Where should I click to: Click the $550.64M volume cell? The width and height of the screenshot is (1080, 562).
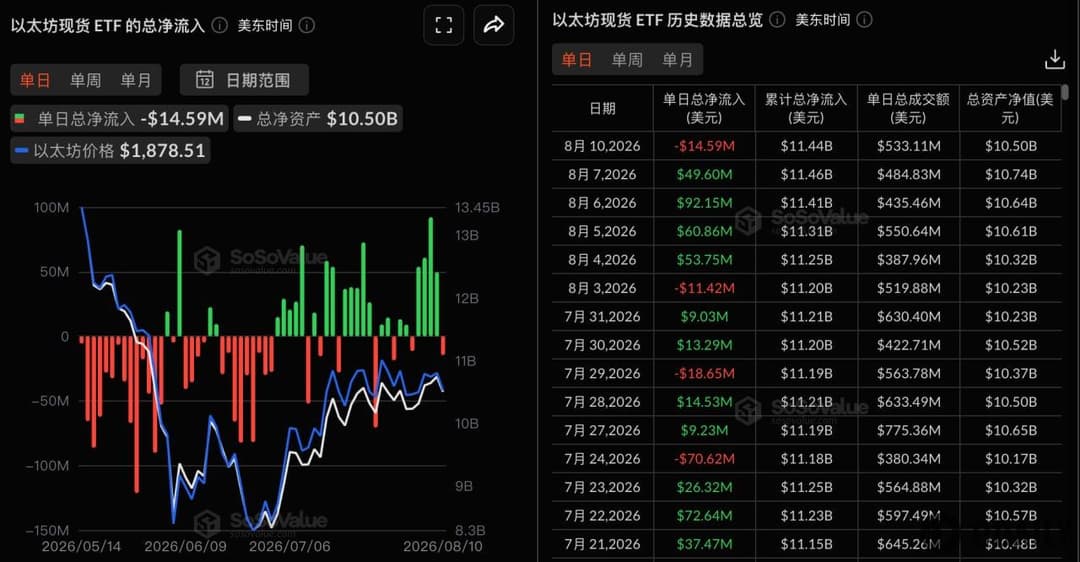[x=908, y=231]
